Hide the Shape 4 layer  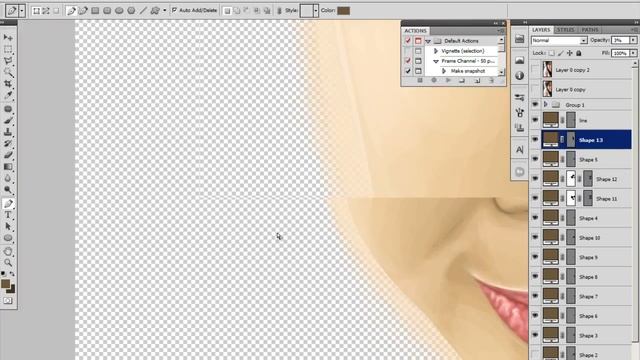click(x=535, y=218)
